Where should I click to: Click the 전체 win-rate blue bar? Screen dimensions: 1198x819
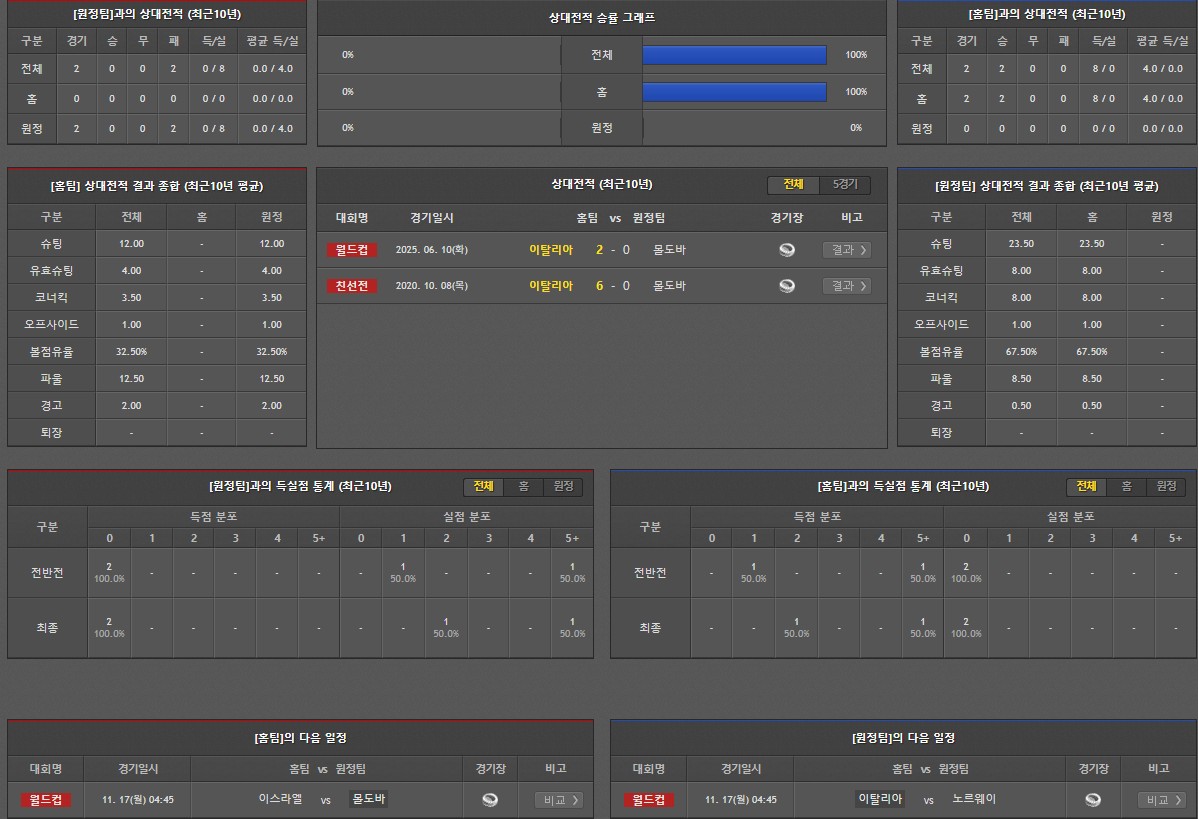[x=734, y=55]
